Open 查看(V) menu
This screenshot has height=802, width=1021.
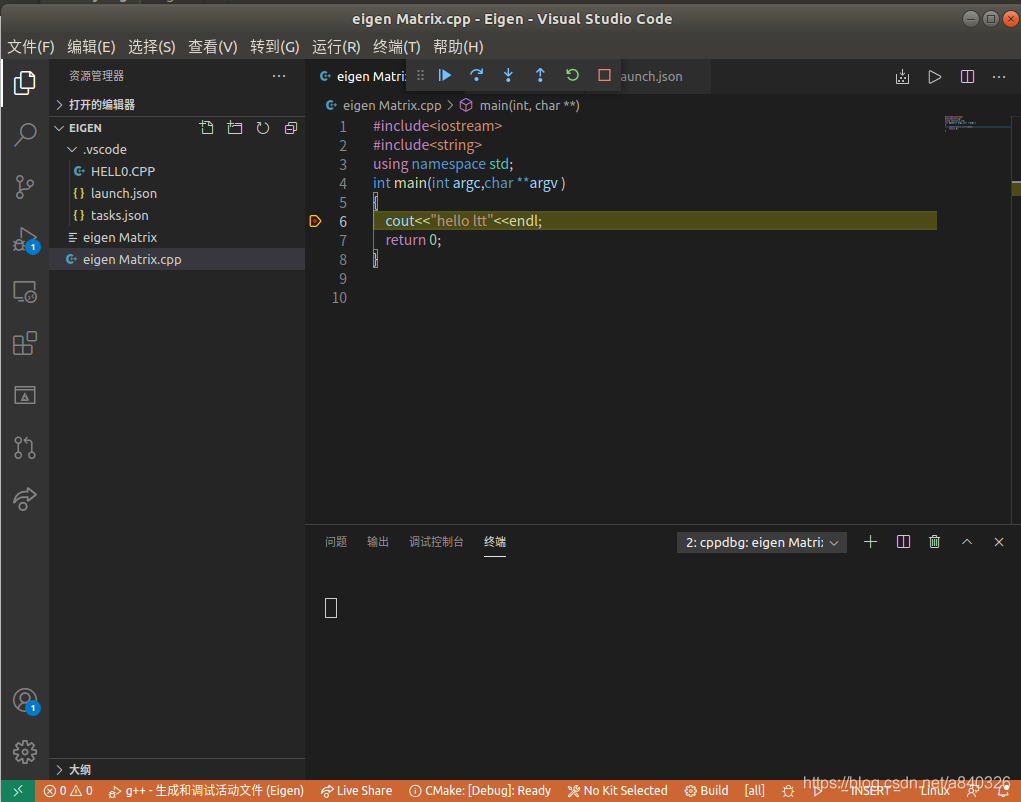pyautogui.click(x=213, y=47)
